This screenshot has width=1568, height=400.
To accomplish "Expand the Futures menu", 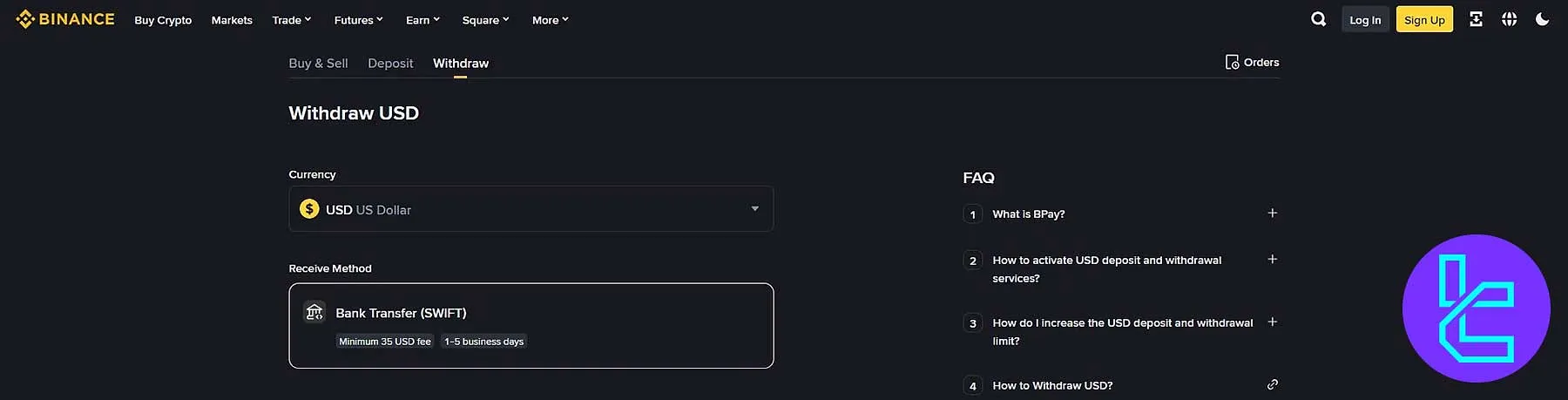I will 358,20.
